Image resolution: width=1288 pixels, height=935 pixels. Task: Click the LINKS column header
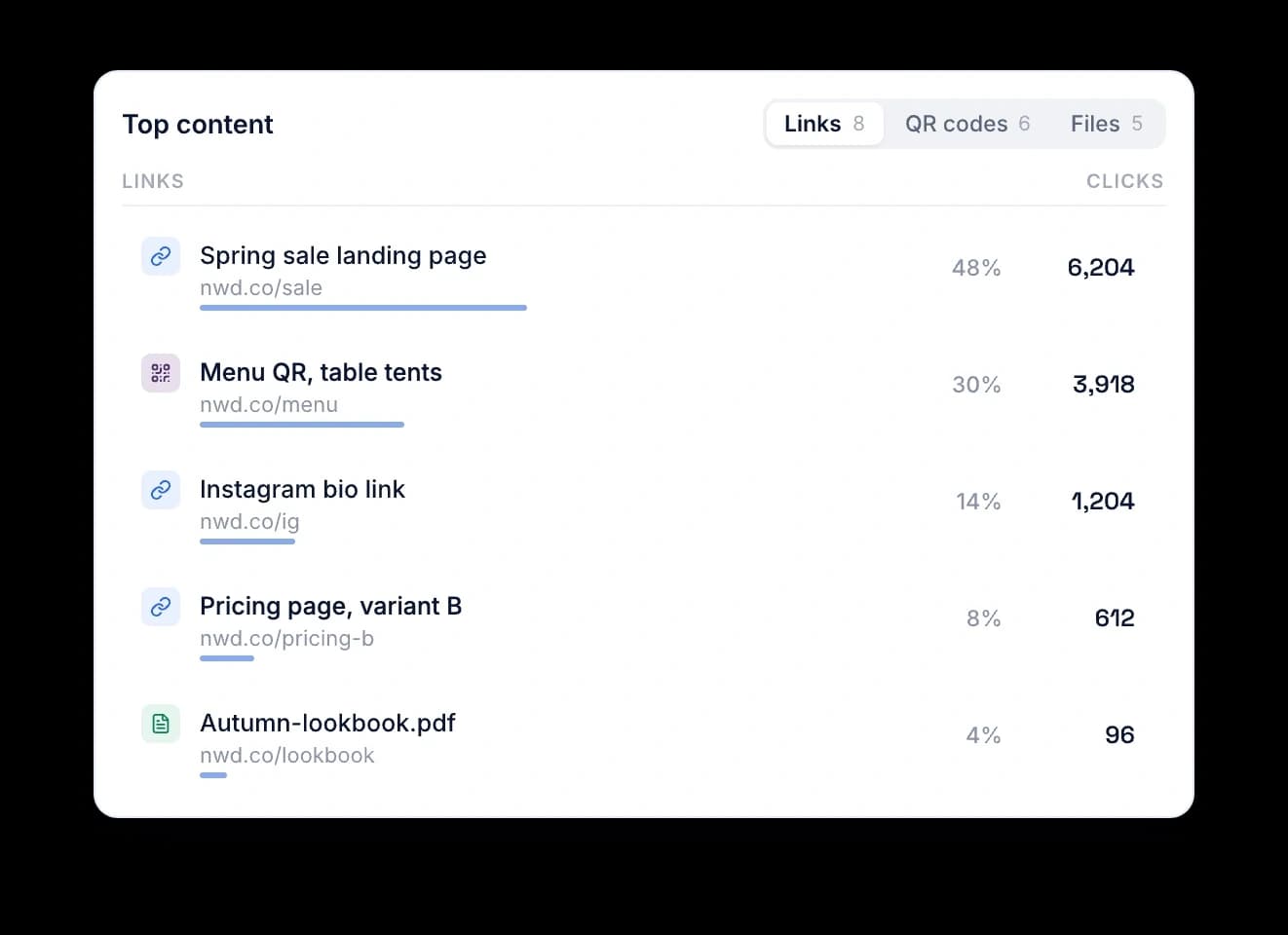(x=153, y=181)
